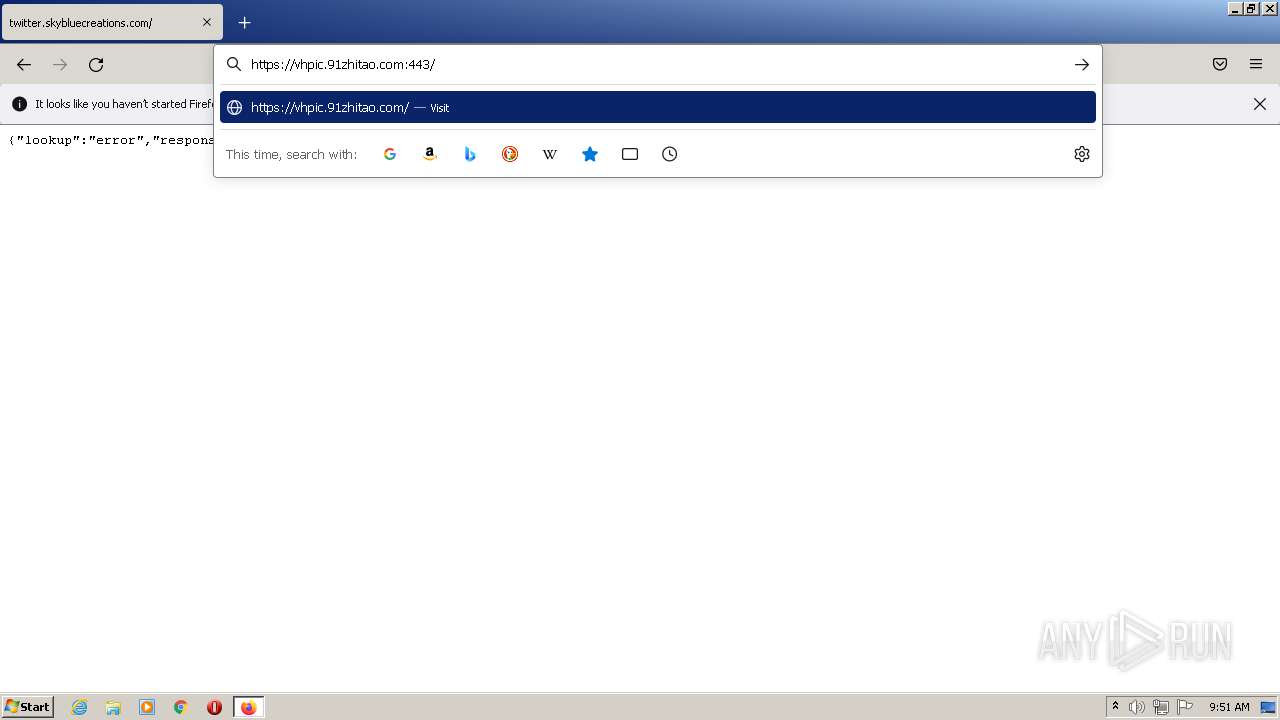The image size is (1280, 720).
Task: Select the twitter.skybluecreations.com tab
Action: pyautogui.click(x=111, y=22)
